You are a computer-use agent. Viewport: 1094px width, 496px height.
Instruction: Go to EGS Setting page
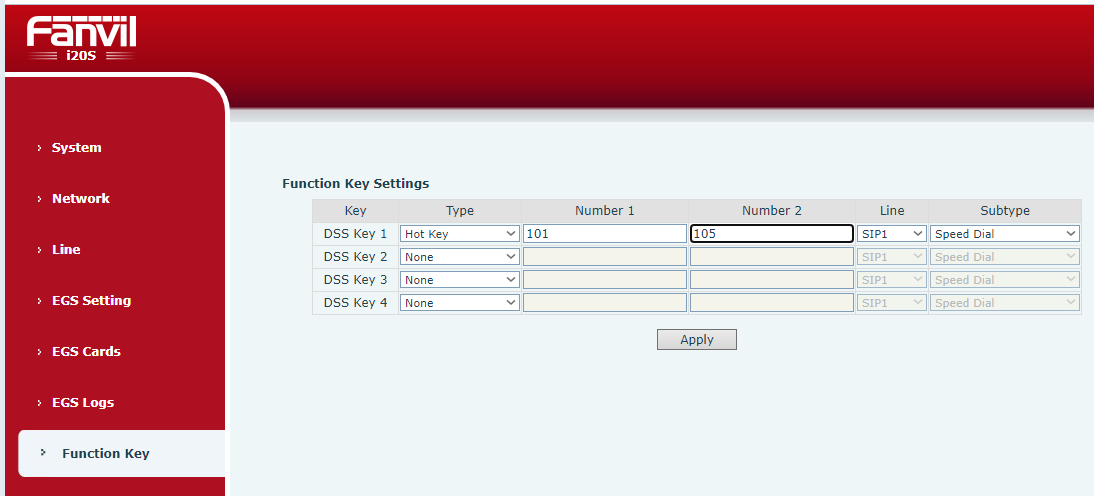91,301
